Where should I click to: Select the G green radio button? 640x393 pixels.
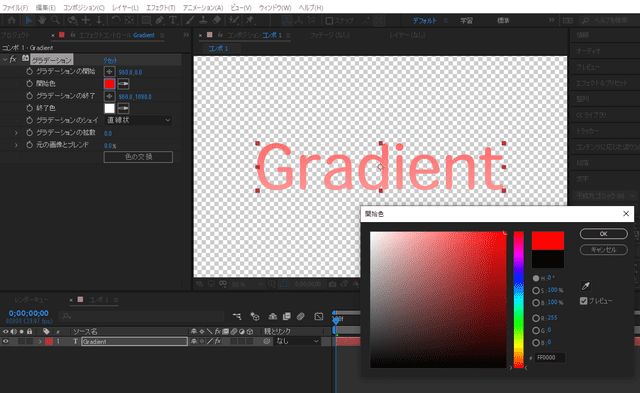point(536,330)
